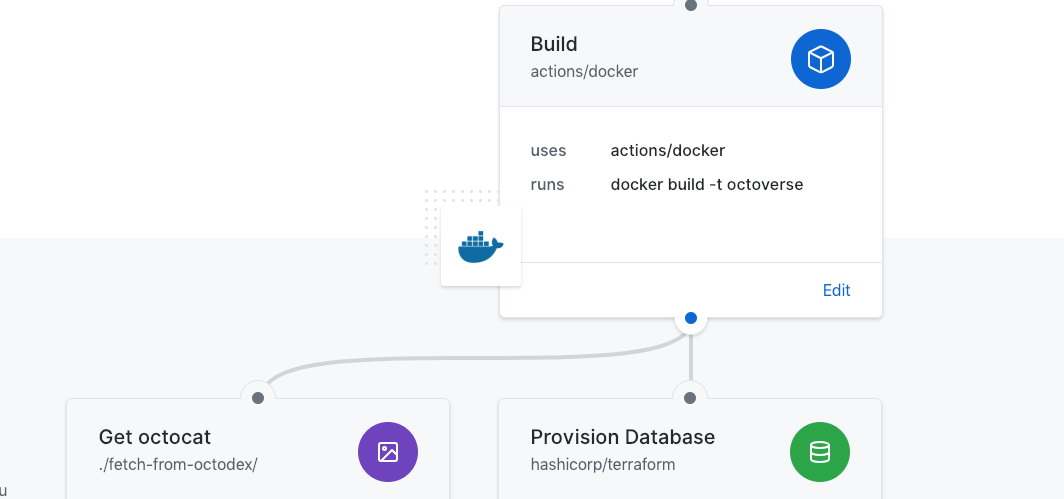Viewport: 1064px width, 499px height.
Task: Click the actions/docker subtitle under Build
Action: [584, 71]
